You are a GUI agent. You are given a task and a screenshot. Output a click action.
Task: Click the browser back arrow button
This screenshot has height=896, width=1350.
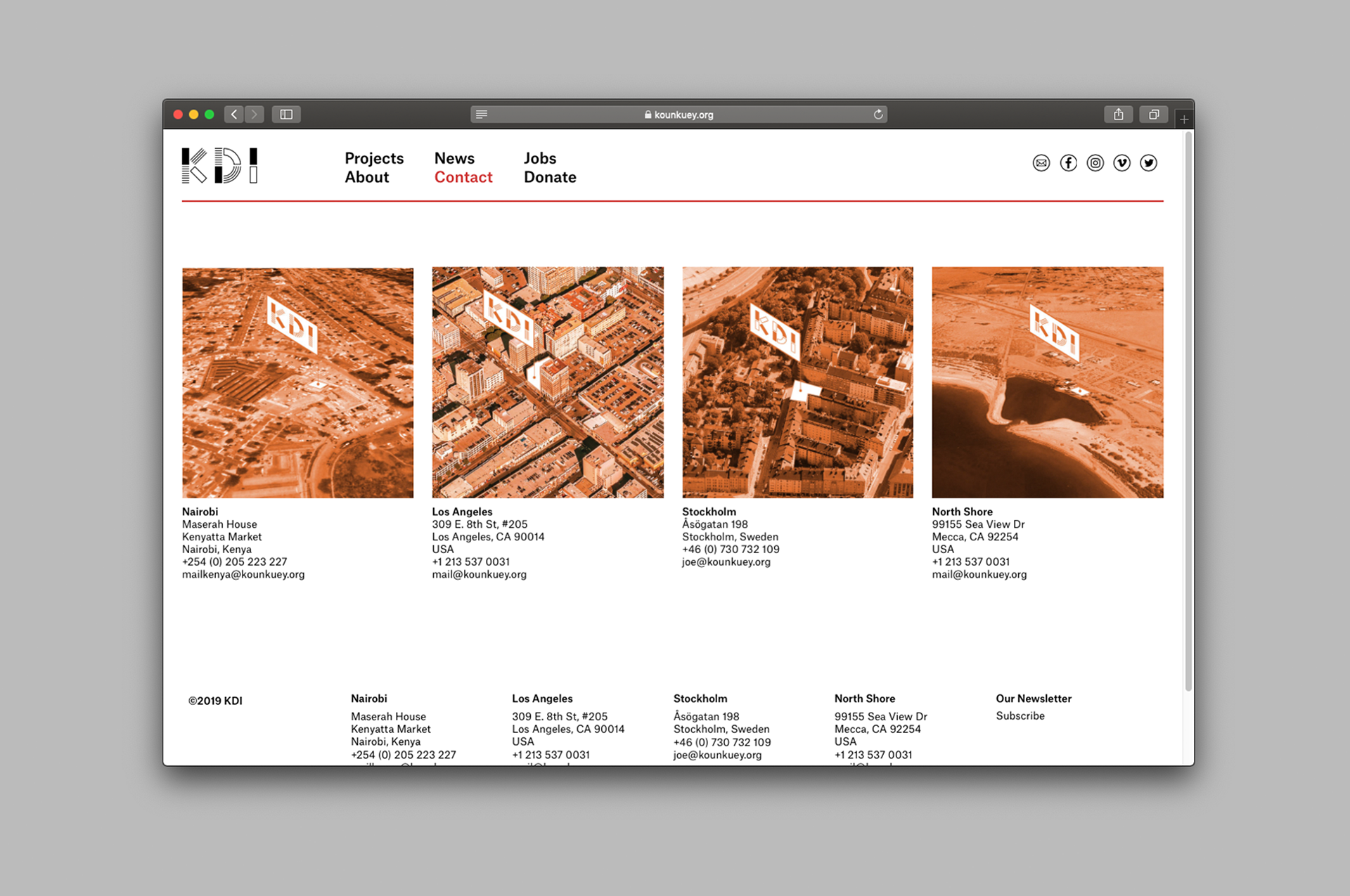coord(234,115)
